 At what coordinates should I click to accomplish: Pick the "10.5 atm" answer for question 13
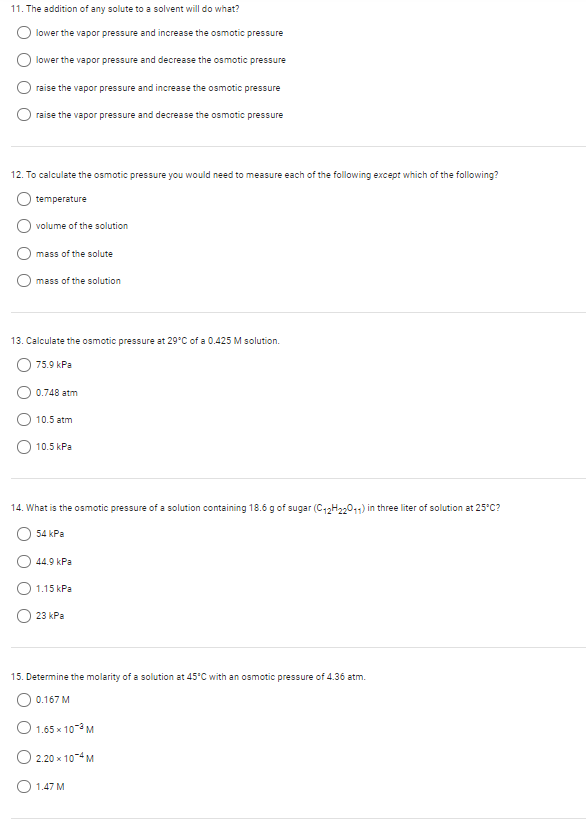pos(22,419)
